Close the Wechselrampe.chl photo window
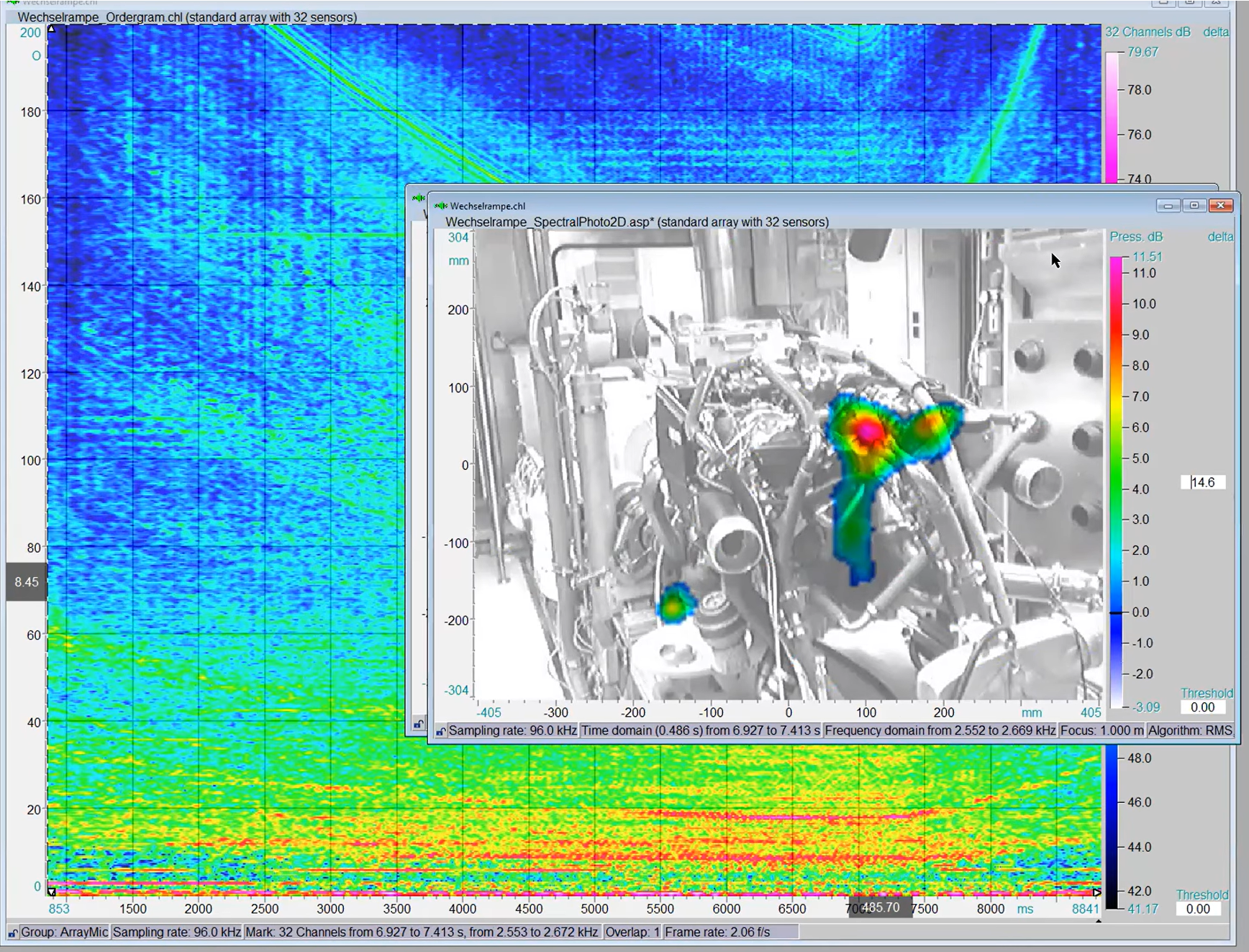This screenshot has width=1249, height=952. [1220, 206]
